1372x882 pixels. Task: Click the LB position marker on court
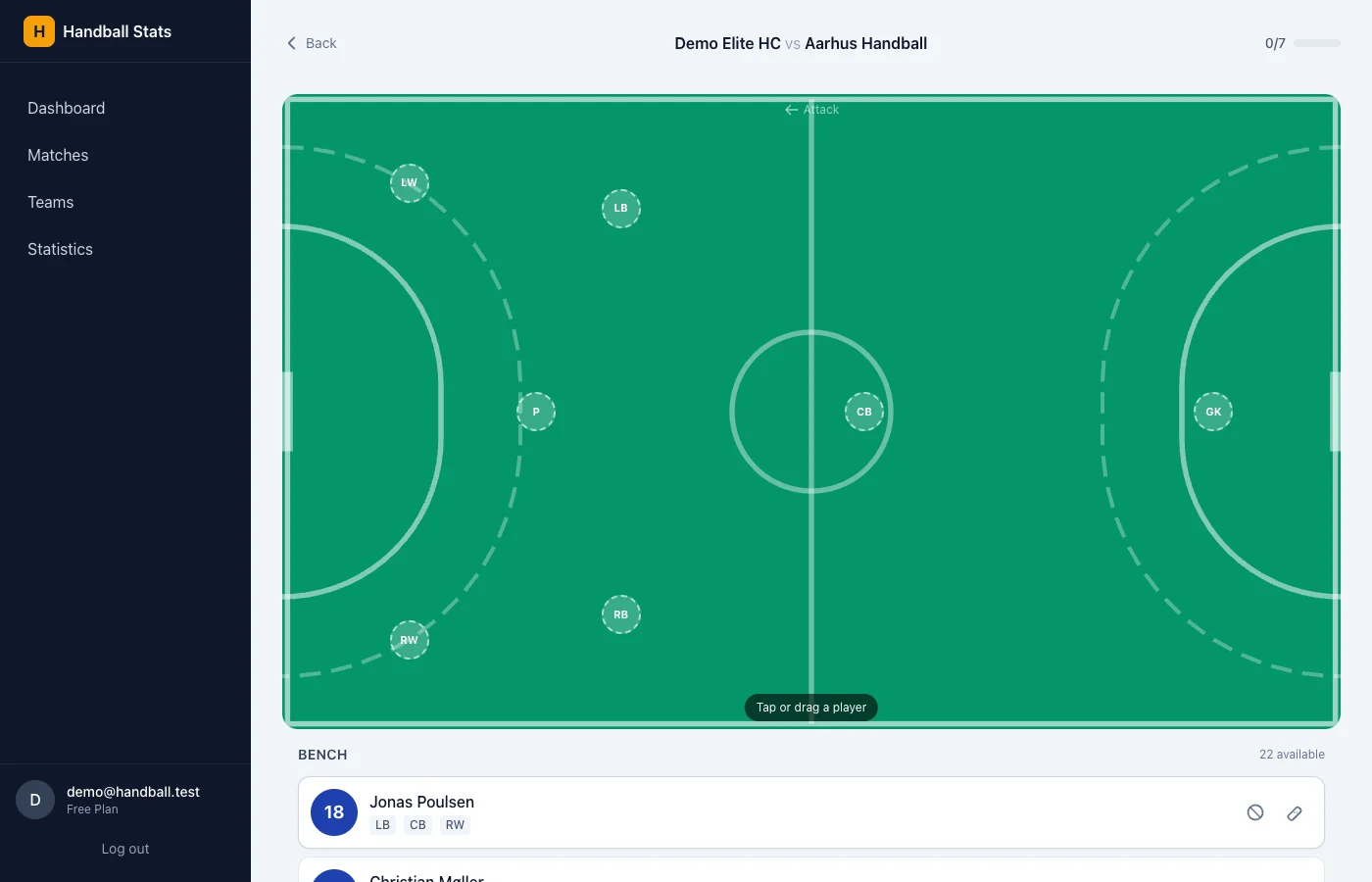(x=620, y=208)
